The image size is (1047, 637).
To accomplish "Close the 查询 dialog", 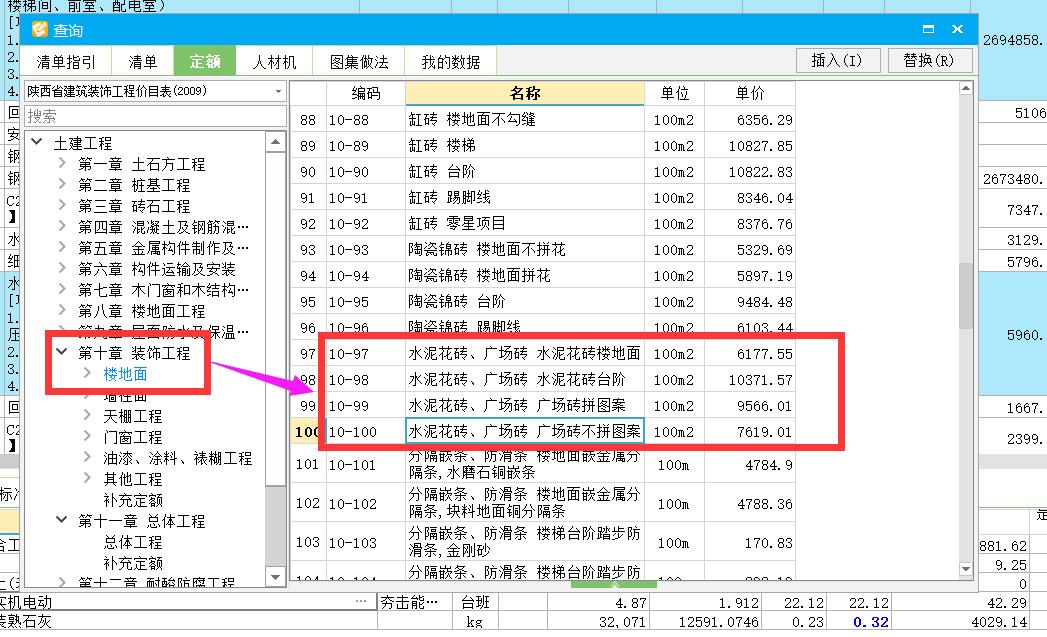I will tap(958, 29).
